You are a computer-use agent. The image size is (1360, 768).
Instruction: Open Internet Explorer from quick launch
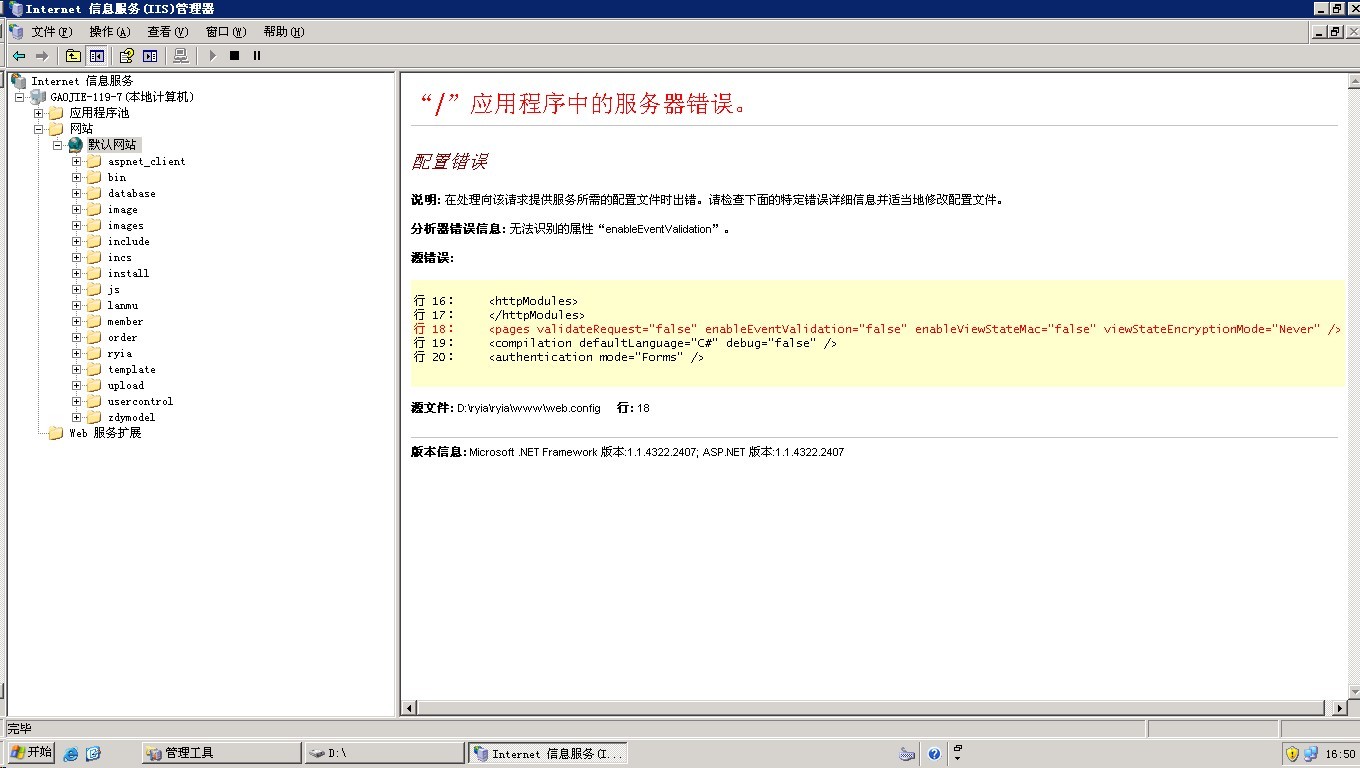[71, 754]
